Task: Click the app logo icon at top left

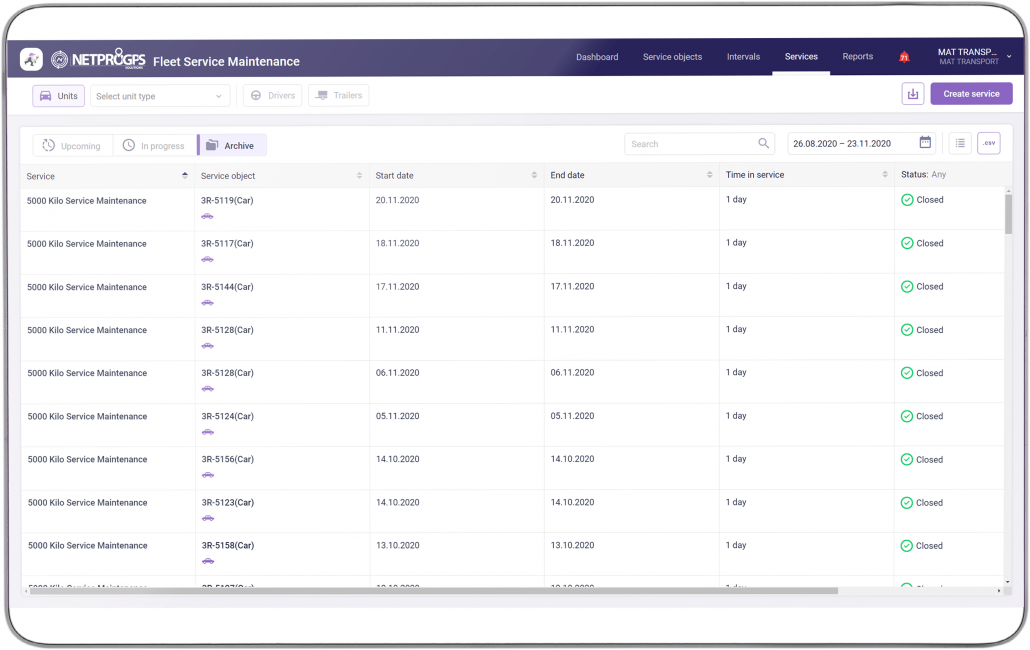Action: point(31,60)
